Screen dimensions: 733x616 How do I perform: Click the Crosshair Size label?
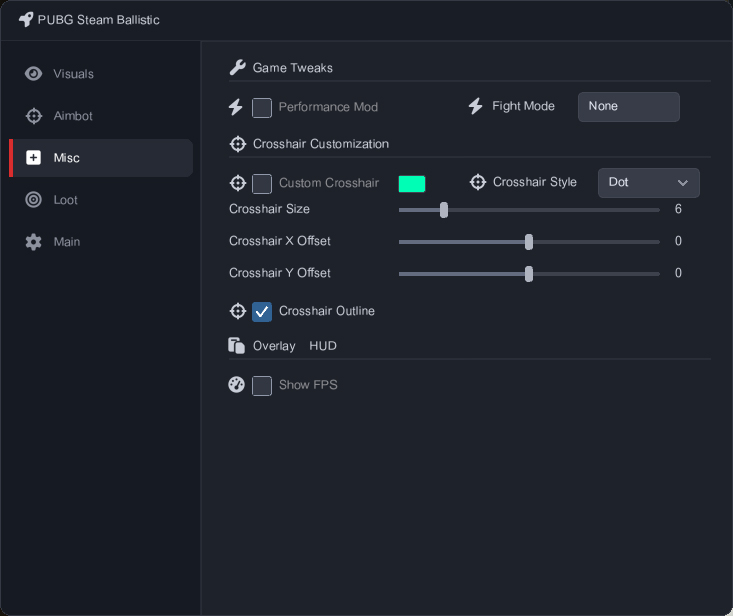(269, 209)
